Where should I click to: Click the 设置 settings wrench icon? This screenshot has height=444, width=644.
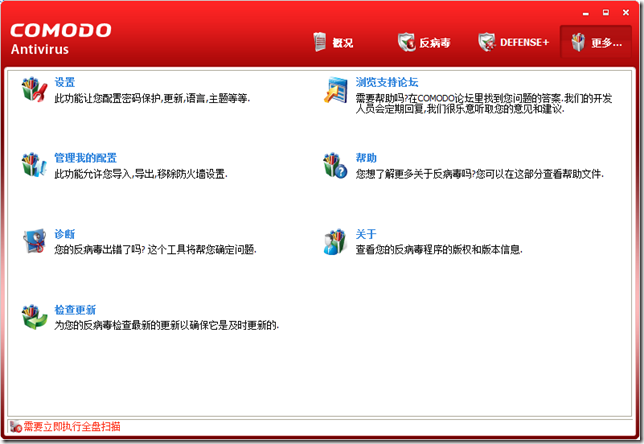click(x=34, y=89)
